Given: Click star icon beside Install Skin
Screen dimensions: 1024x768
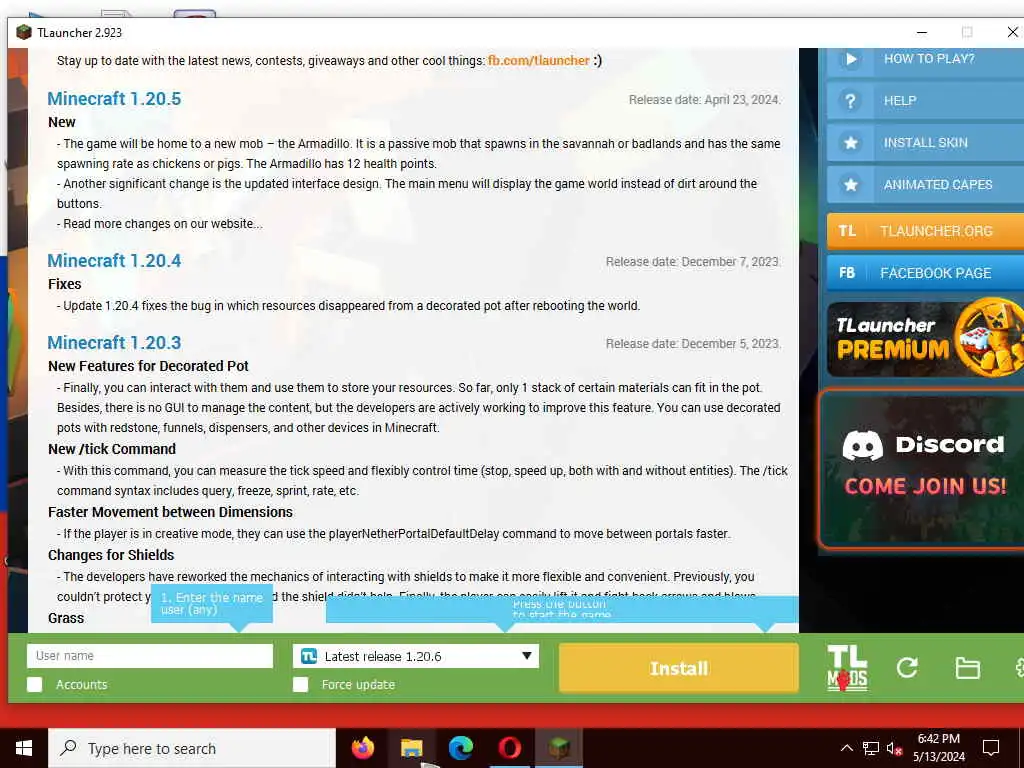Looking at the screenshot, I should tap(850, 142).
